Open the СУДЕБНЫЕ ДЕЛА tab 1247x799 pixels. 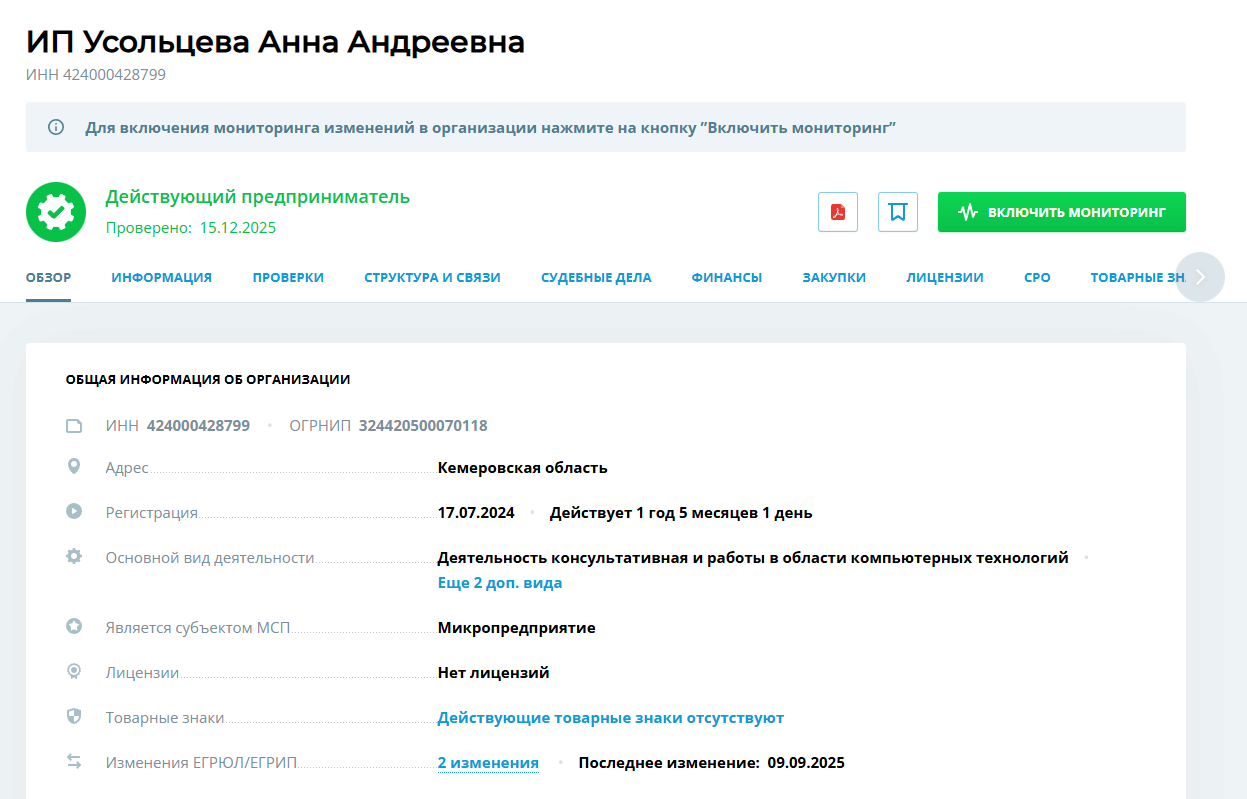pos(596,277)
